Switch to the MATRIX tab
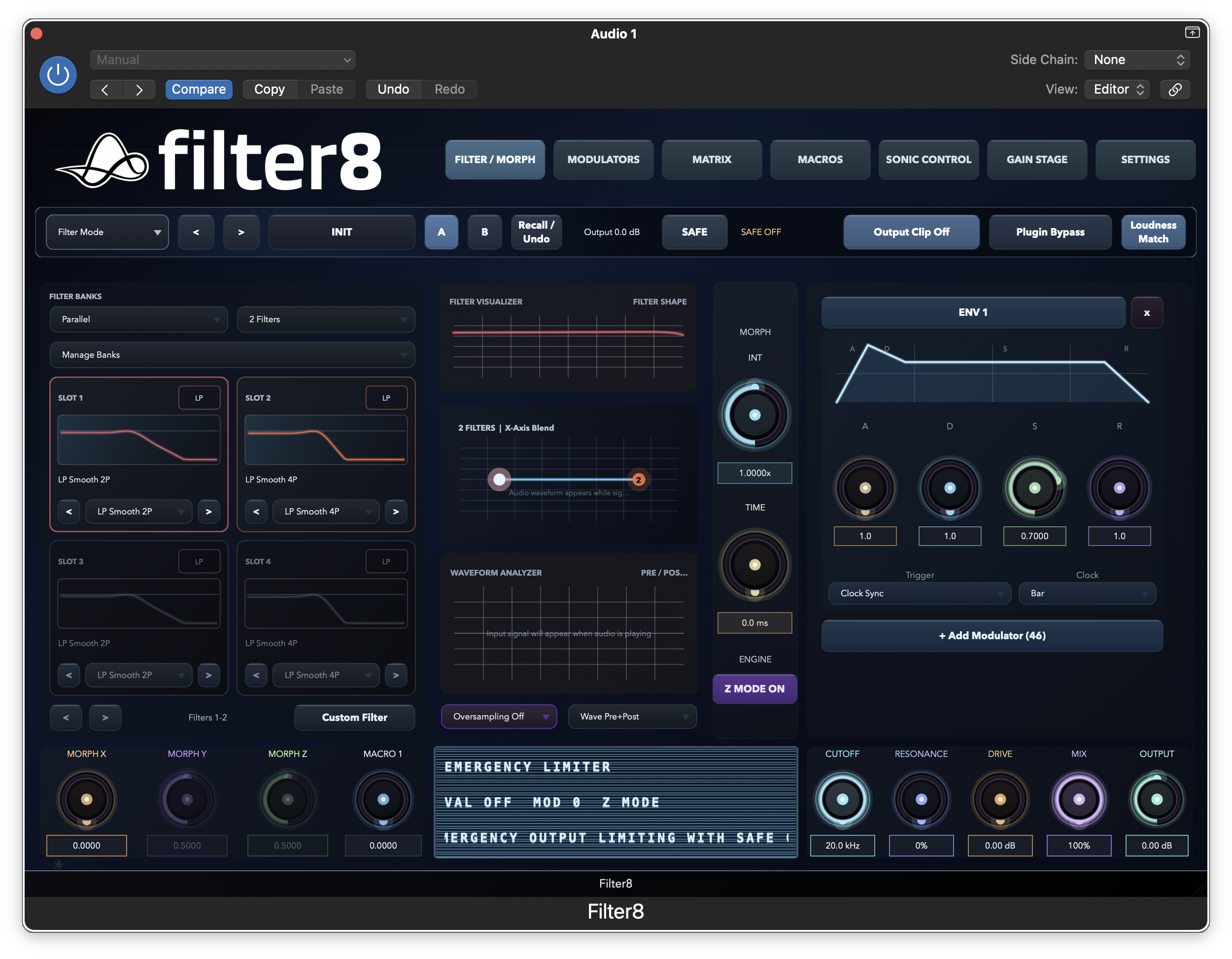Viewport: 1232px width, 959px height. pos(711,160)
